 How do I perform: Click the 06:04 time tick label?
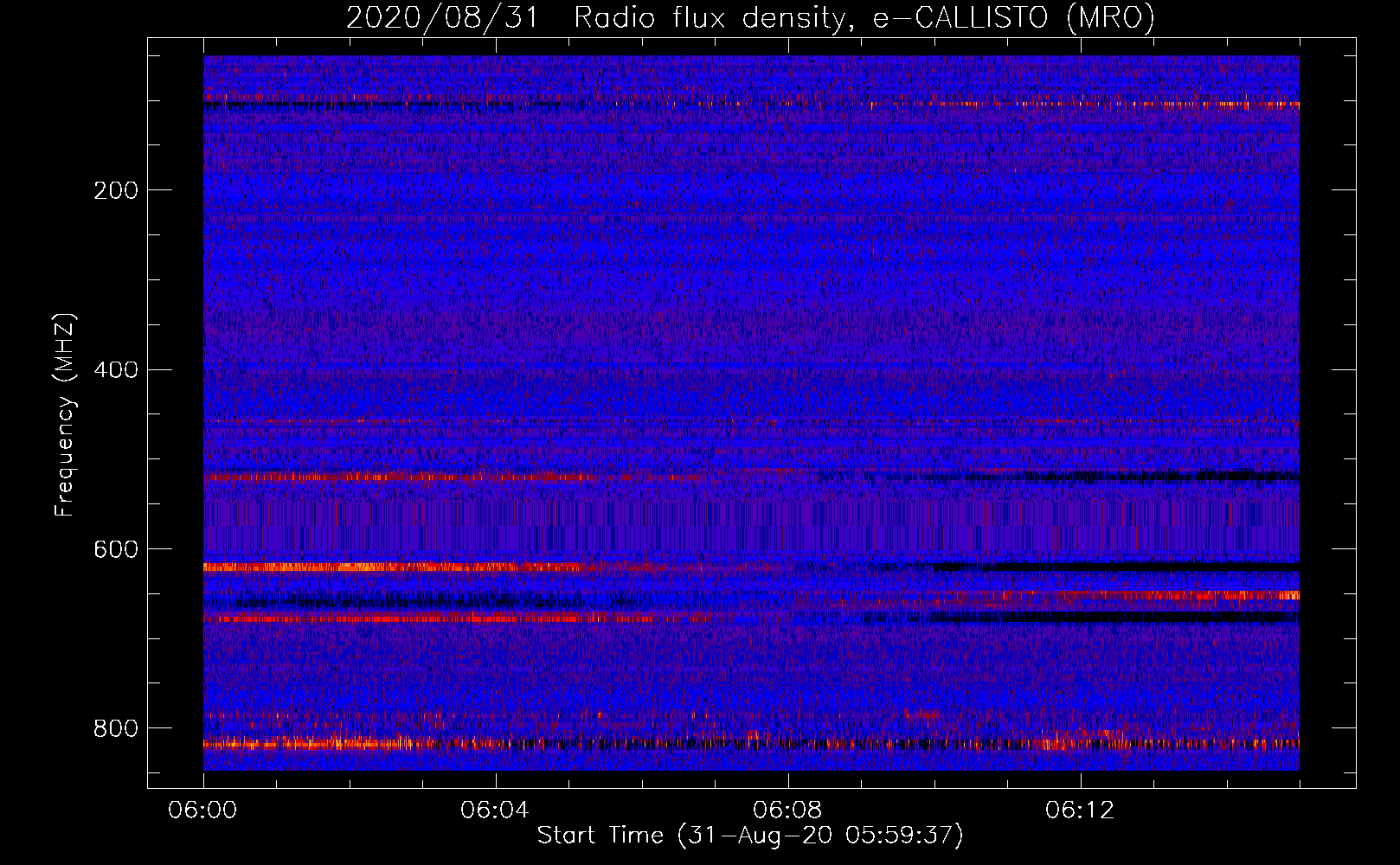[495, 811]
